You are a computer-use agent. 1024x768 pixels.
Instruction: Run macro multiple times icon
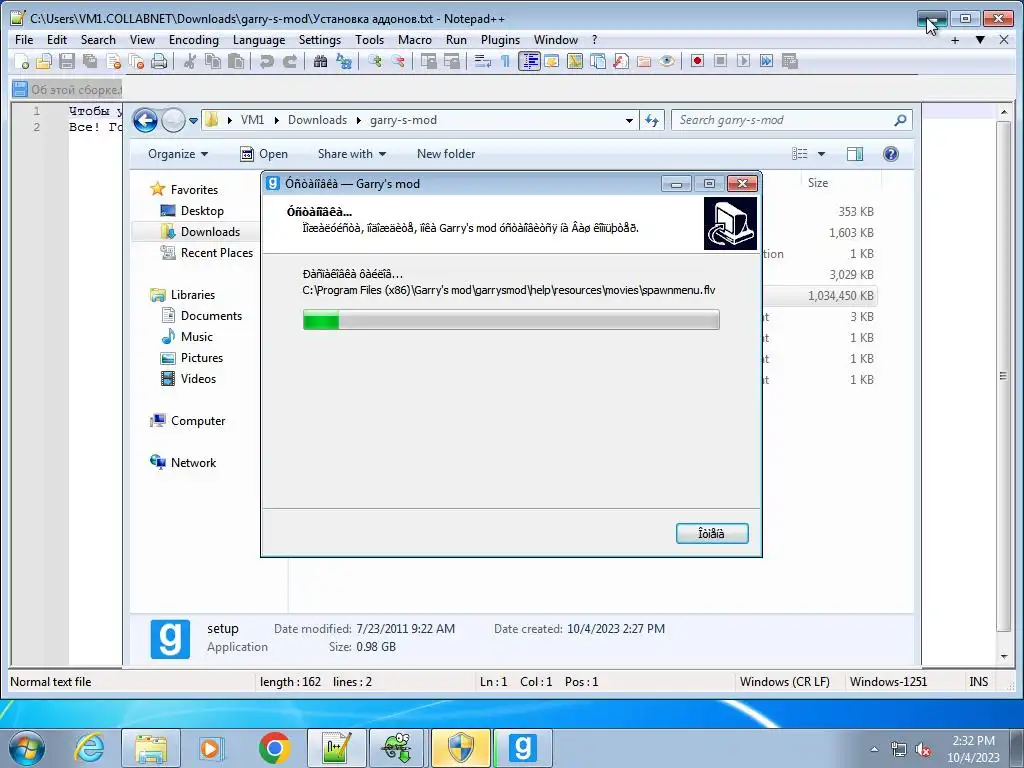tap(766, 61)
